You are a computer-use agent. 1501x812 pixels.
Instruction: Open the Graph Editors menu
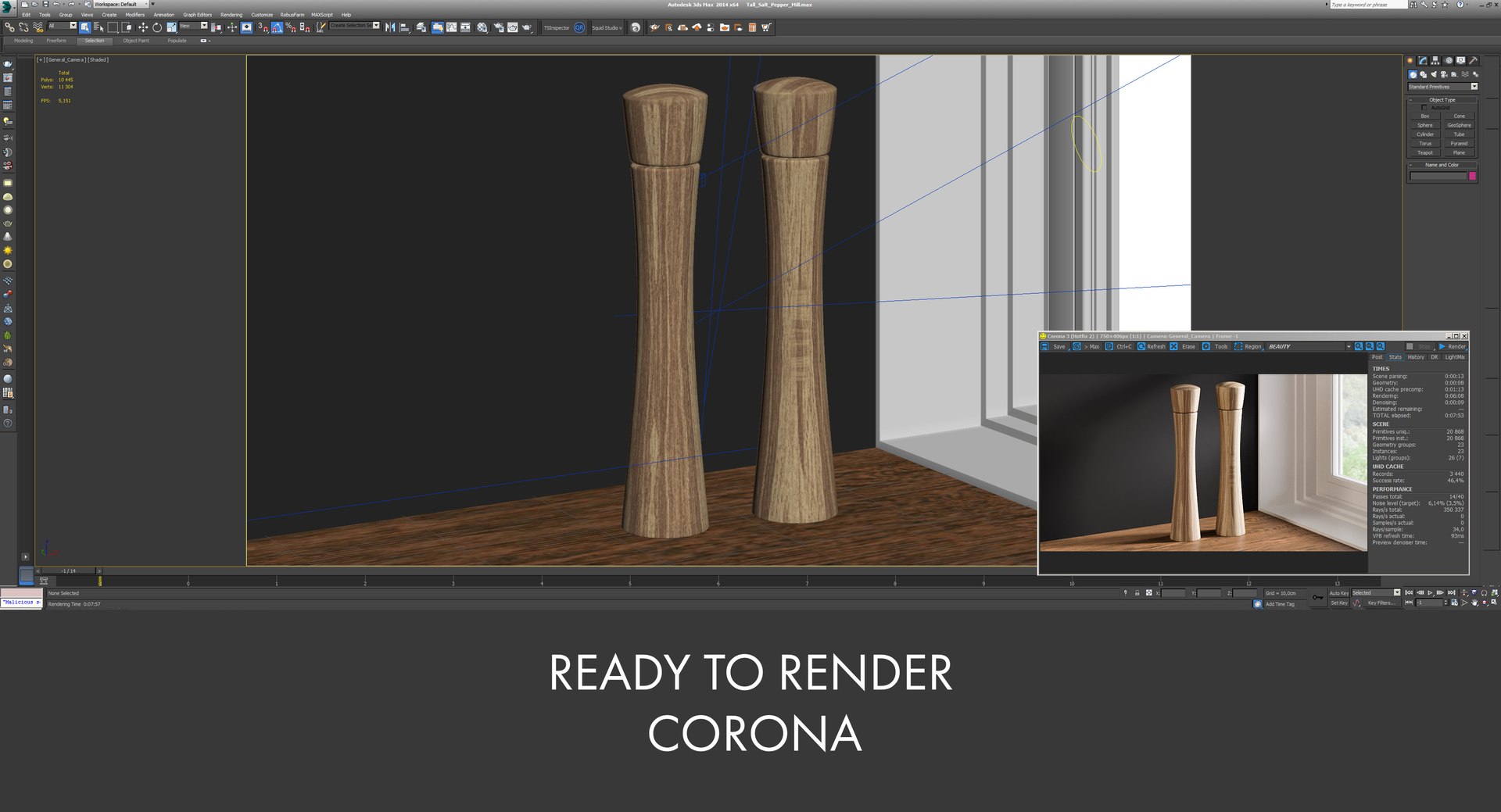(198, 15)
